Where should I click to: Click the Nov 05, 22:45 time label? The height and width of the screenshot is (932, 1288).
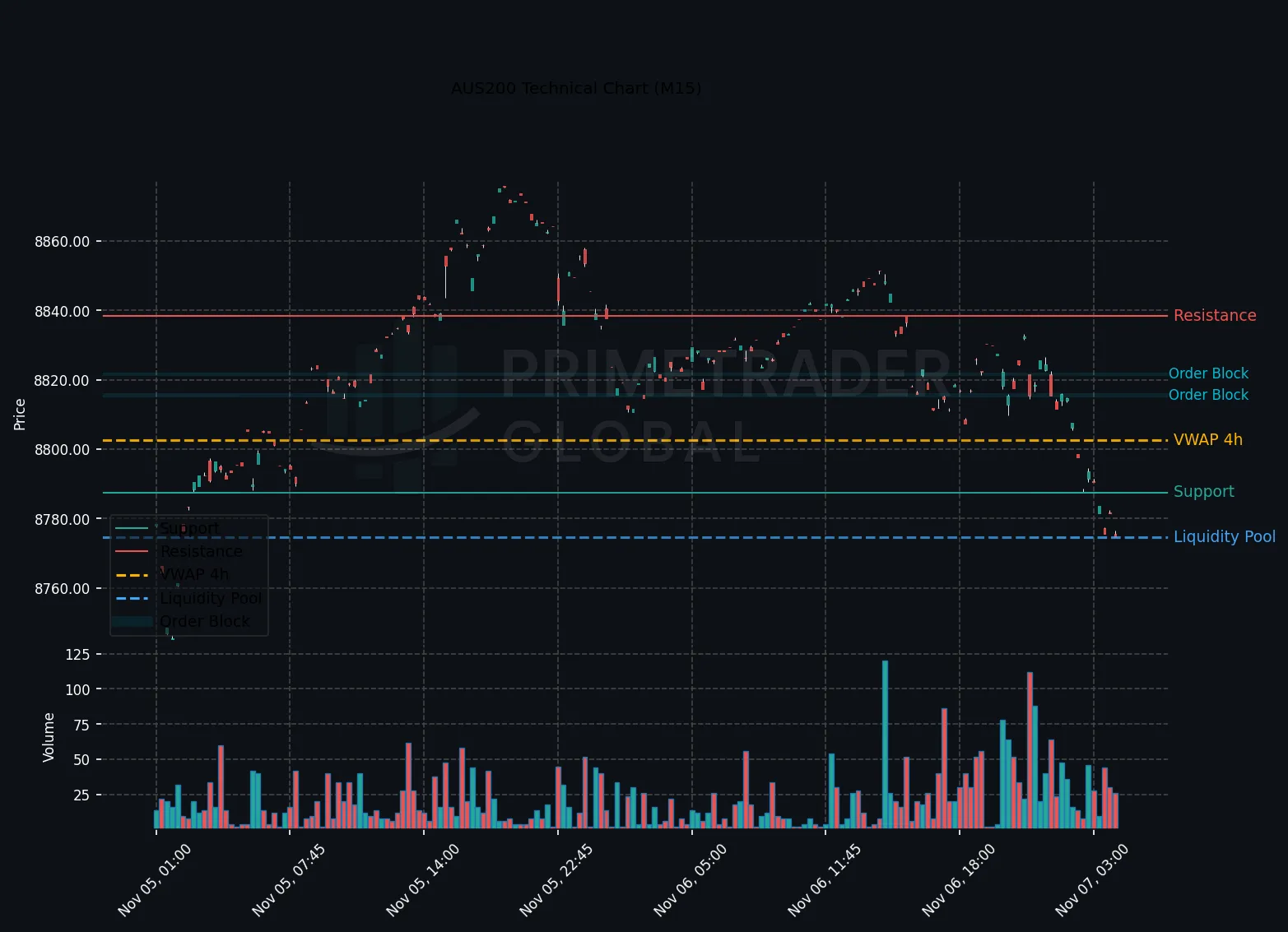point(556,880)
